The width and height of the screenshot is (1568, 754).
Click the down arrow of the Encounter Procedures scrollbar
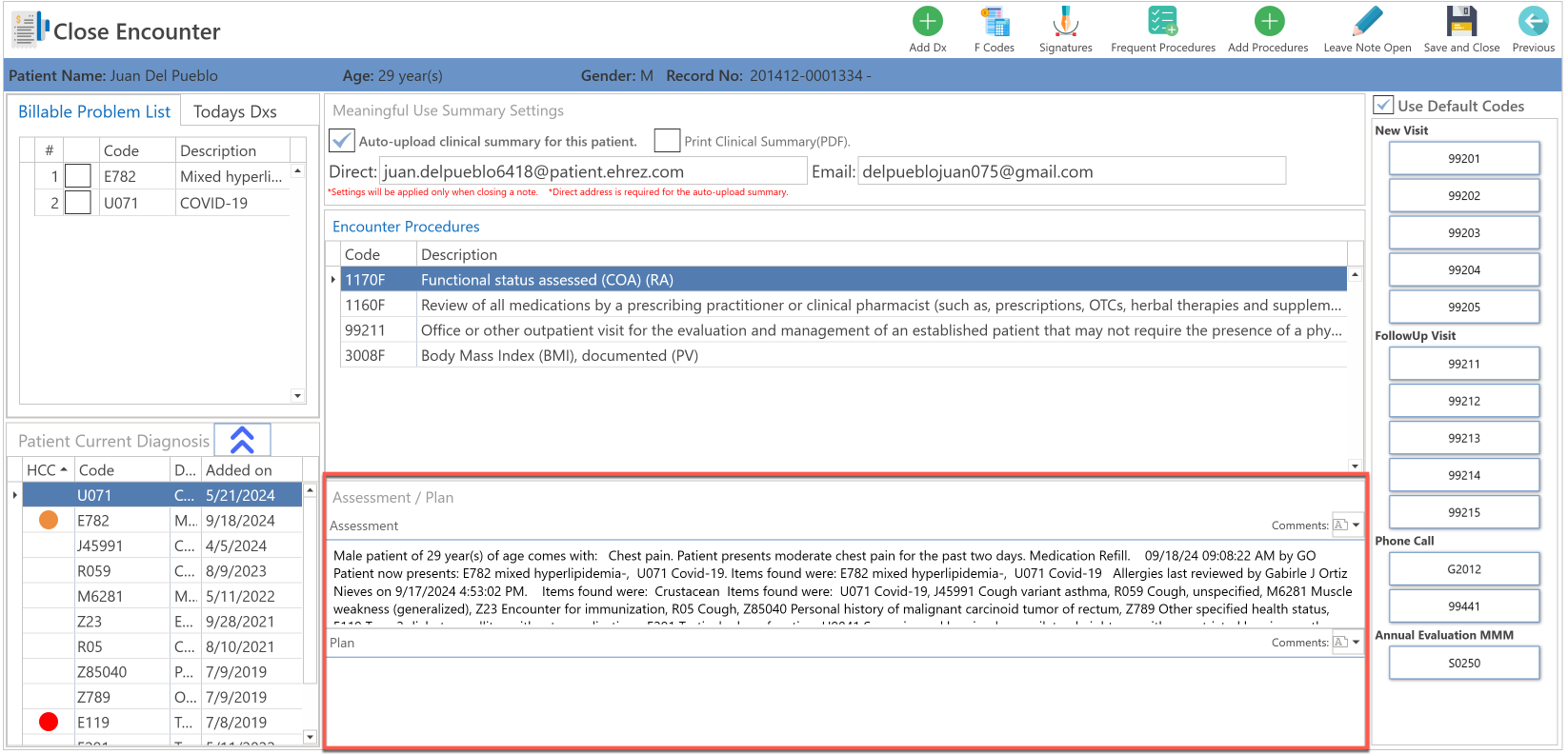coord(1355,466)
